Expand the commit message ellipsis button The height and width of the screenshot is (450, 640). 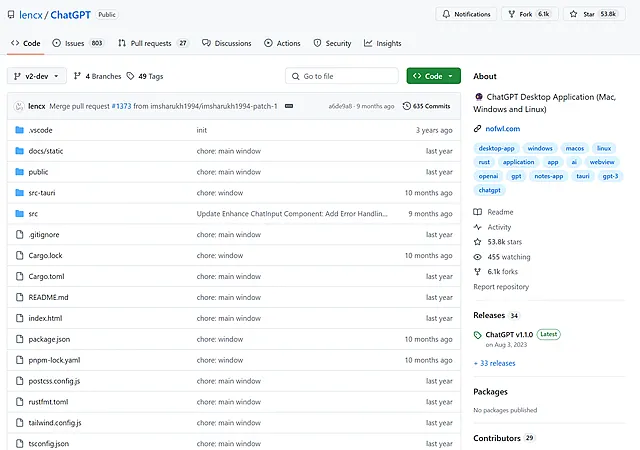point(289,106)
